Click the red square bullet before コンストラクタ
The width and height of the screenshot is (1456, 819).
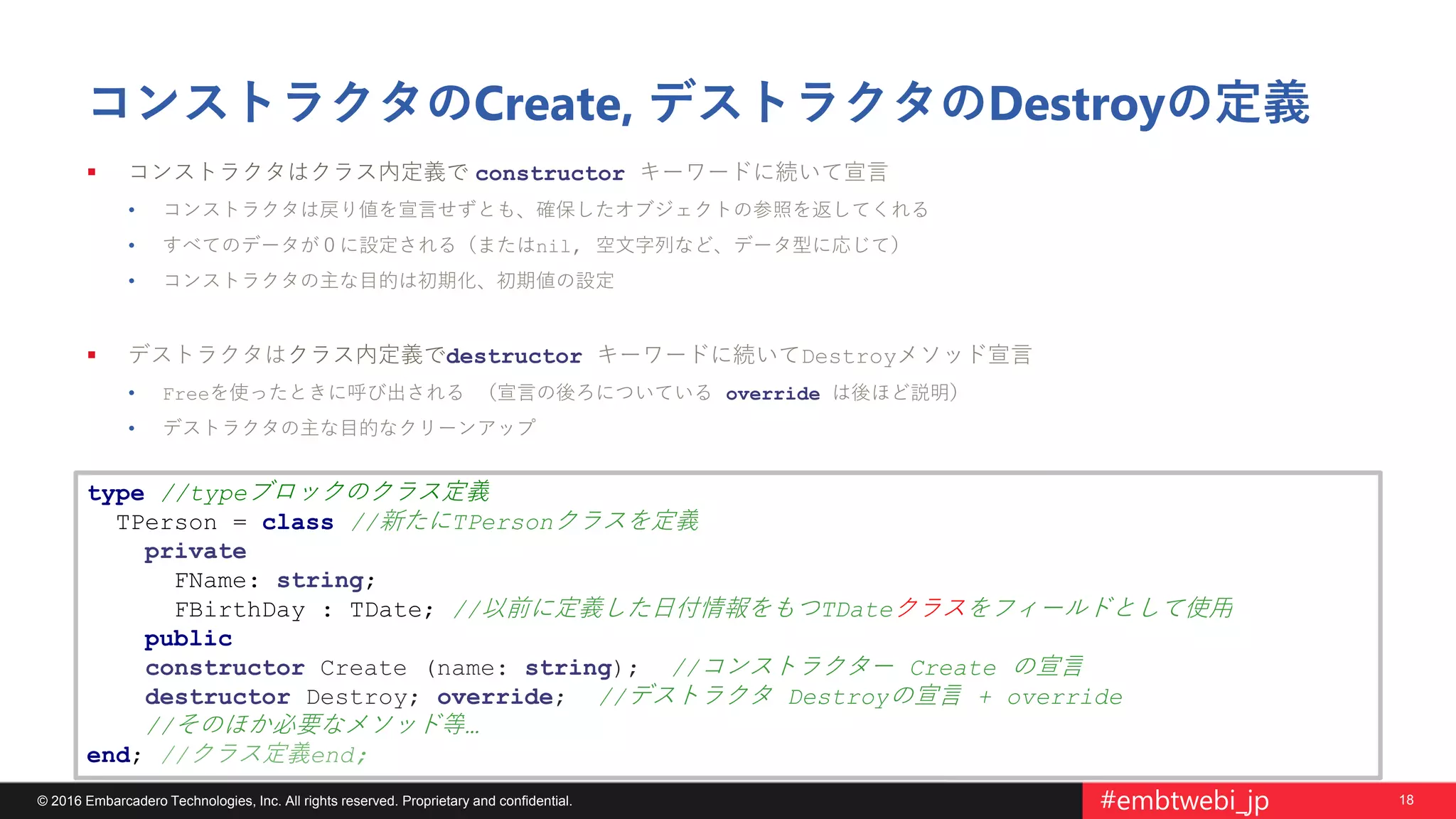point(92,172)
